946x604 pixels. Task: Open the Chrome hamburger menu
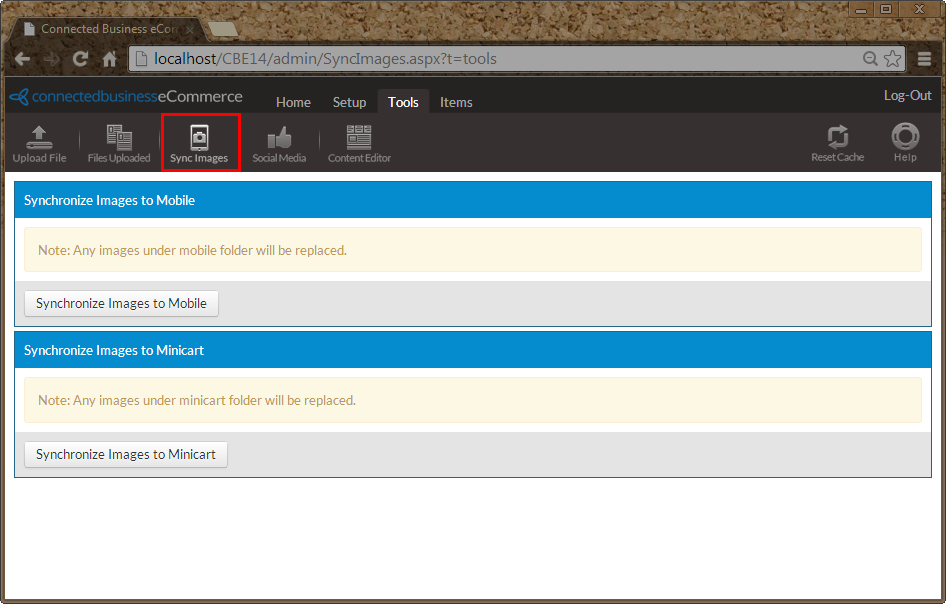(x=924, y=59)
